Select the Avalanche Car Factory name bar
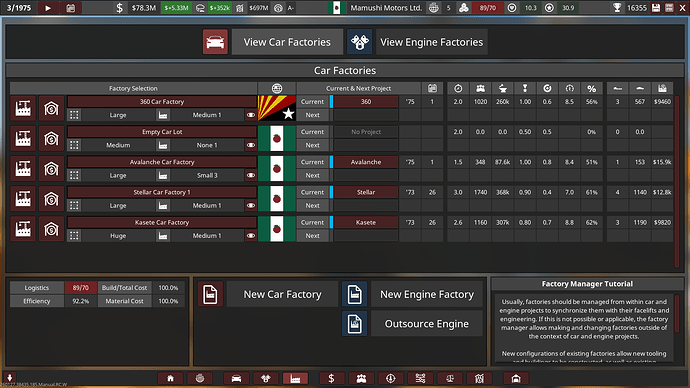The height and width of the screenshot is (388, 690). [x=162, y=162]
